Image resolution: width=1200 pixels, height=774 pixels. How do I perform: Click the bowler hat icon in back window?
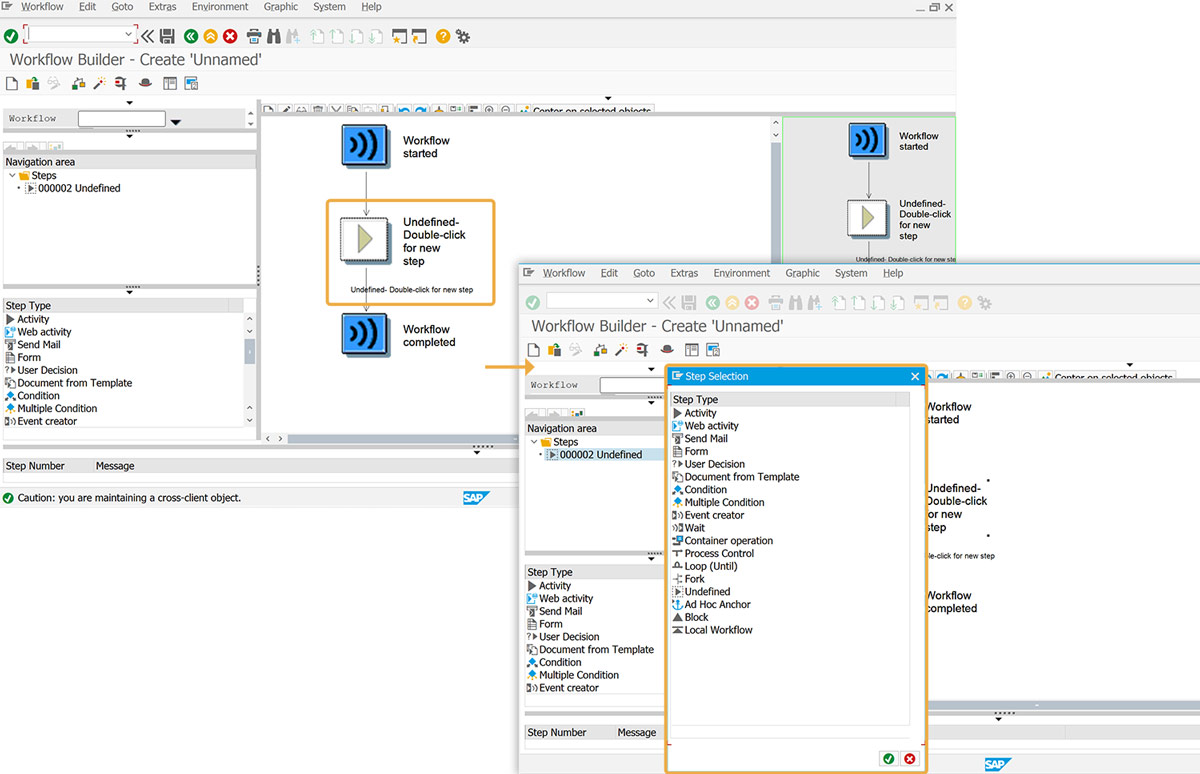point(145,83)
